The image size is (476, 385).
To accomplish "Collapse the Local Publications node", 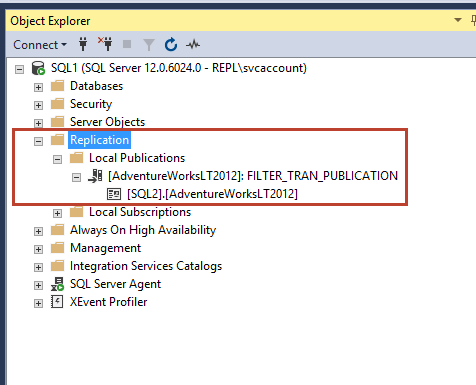I will pyautogui.click(x=57, y=159).
